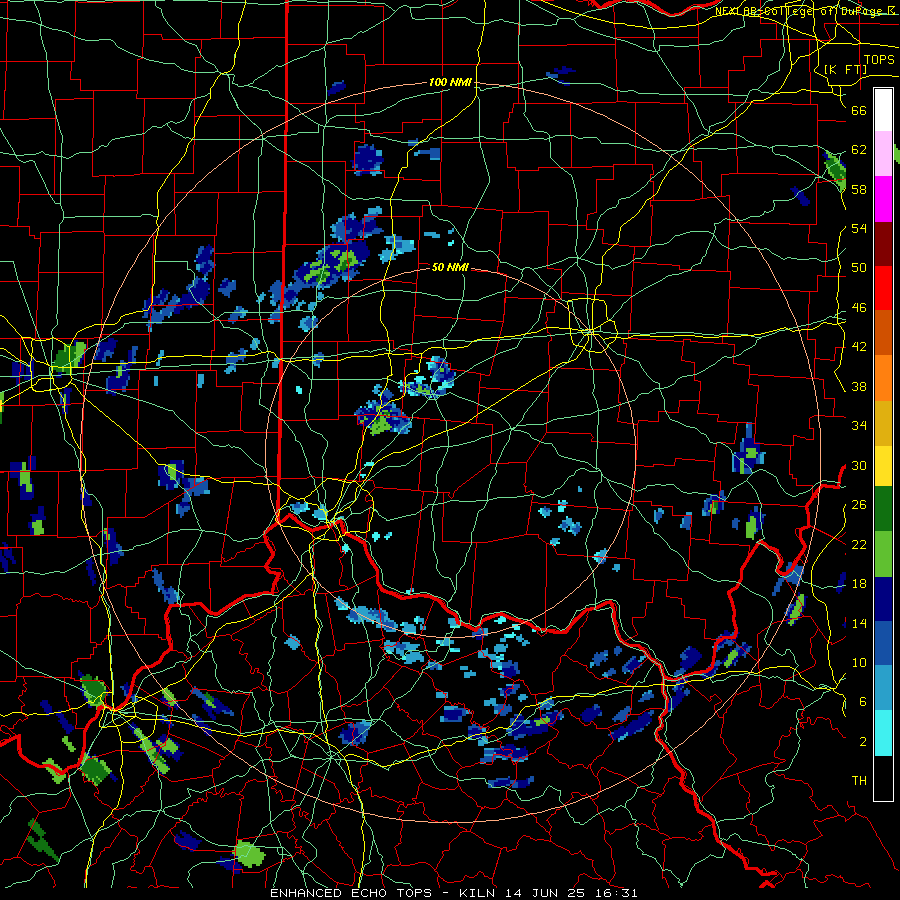Viewport: 900px width, 900px height.
Task: Click the 54 scale value
Action: click(x=859, y=228)
